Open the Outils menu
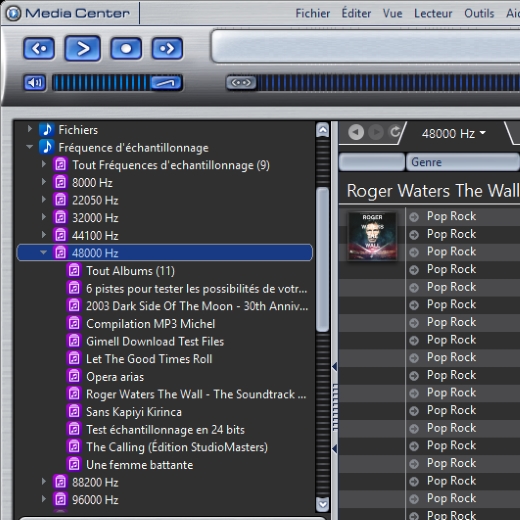This screenshot has height=520, width=520. 479,13
